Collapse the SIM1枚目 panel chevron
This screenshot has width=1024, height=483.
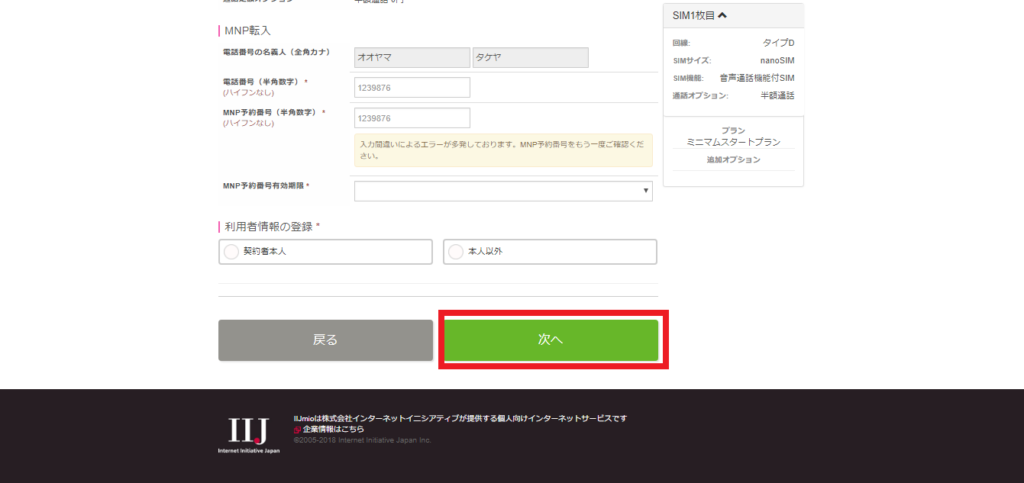point(722,16)
